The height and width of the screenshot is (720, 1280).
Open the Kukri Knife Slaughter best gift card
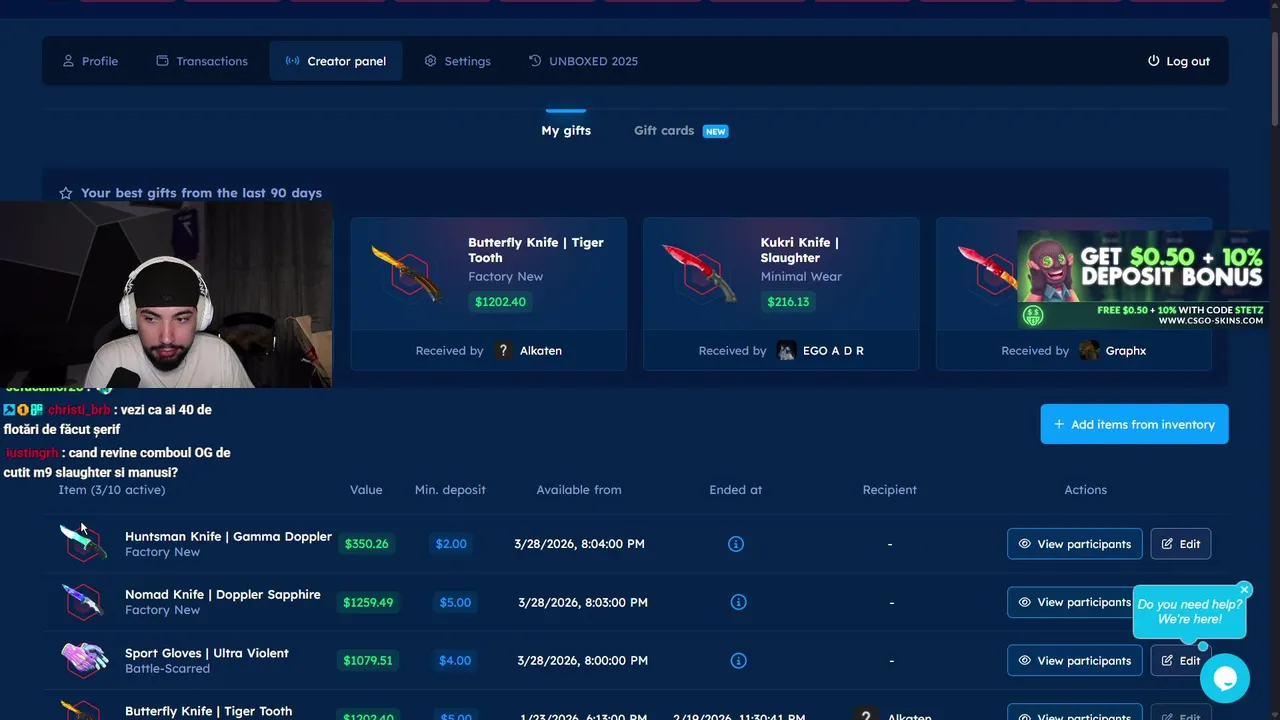781,294
